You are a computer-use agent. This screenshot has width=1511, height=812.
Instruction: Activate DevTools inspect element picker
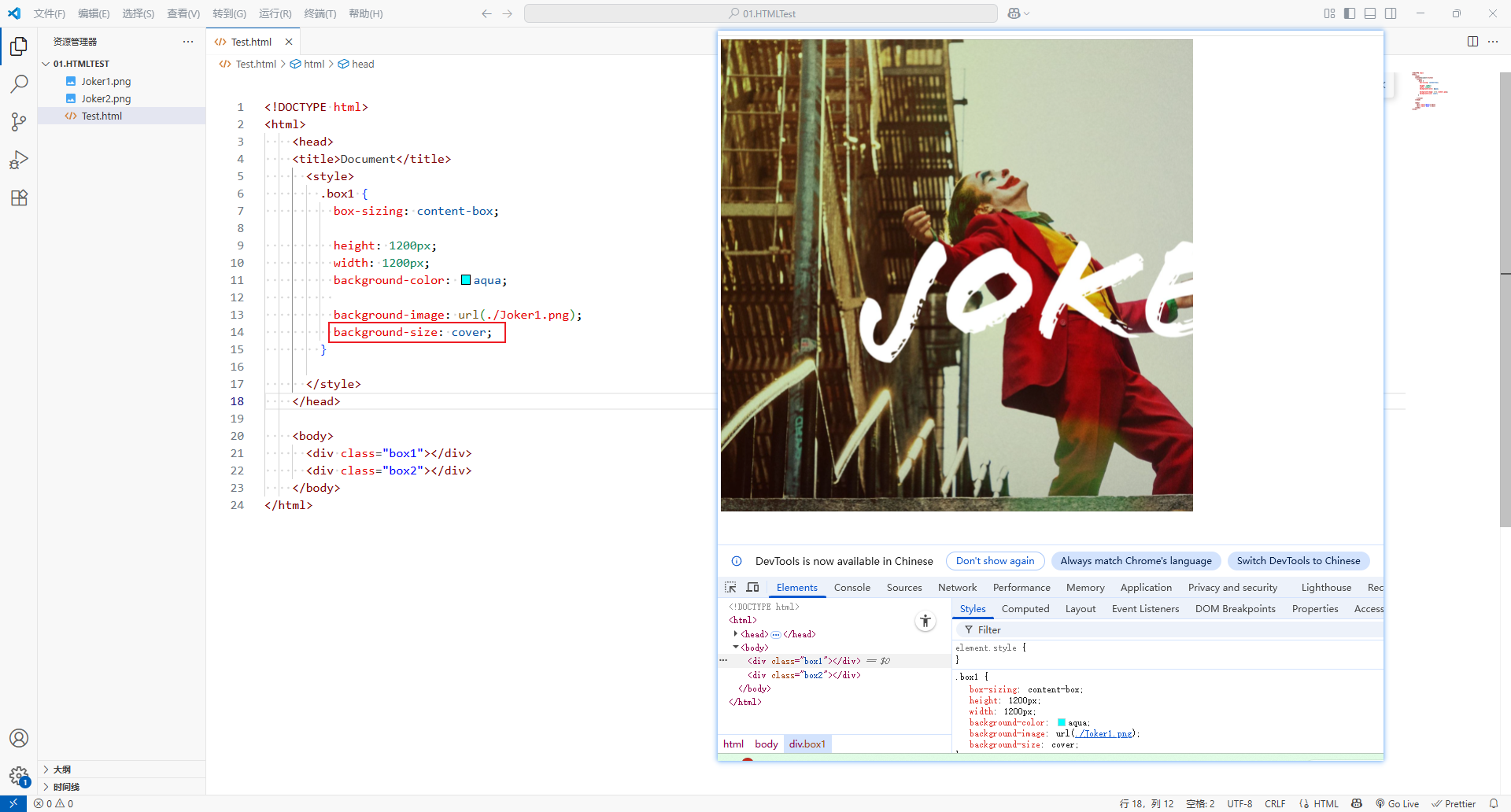[730, 587]
